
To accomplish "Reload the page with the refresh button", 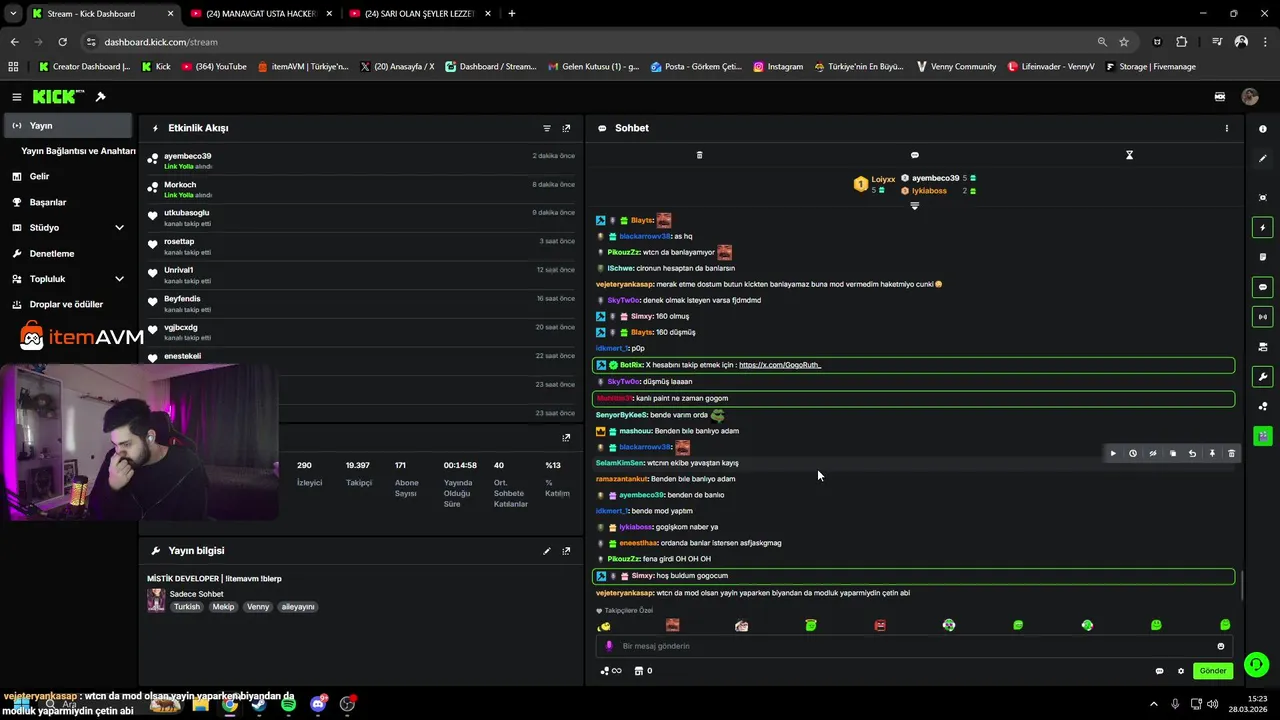I will (62, 42).
